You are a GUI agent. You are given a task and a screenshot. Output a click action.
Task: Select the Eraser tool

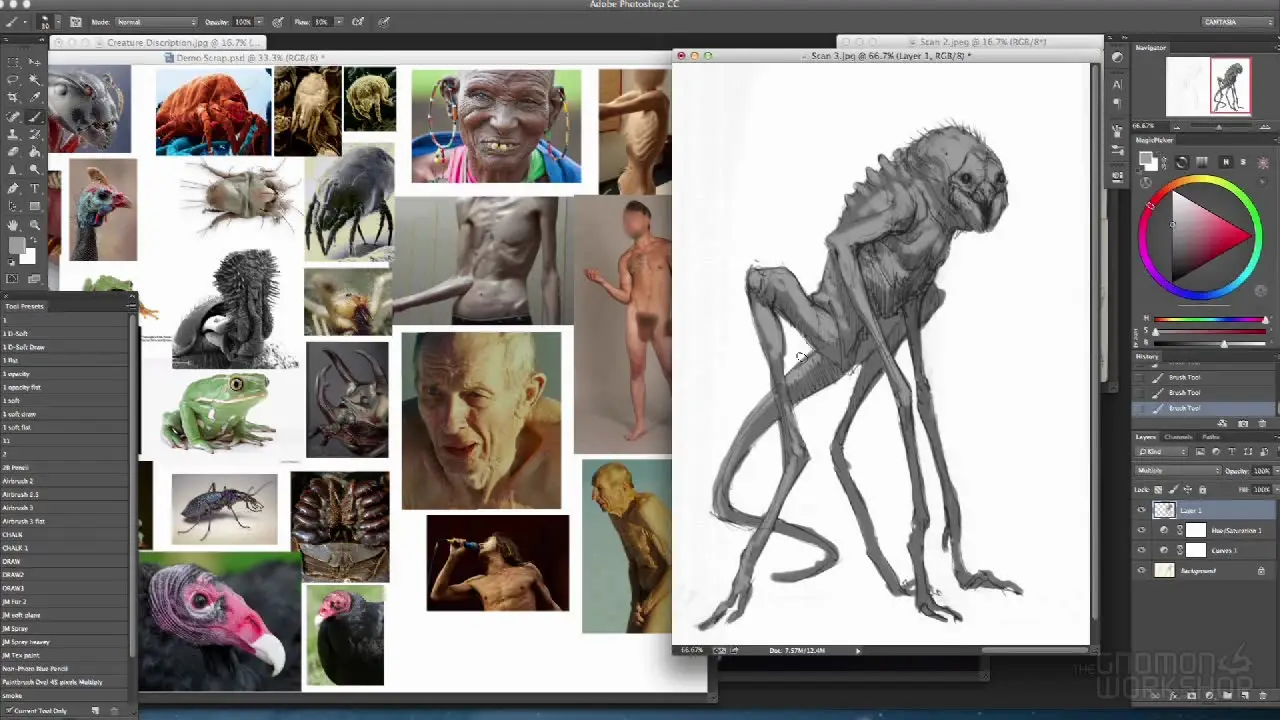point(13,152)
